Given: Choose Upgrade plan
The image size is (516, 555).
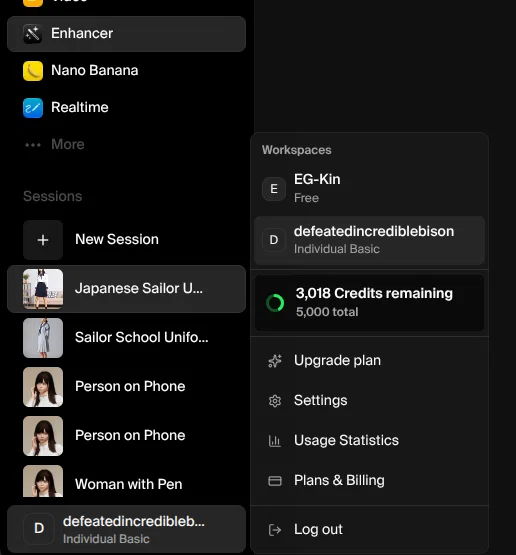Looking at the screenshot, I should click(x=369, y=361).
